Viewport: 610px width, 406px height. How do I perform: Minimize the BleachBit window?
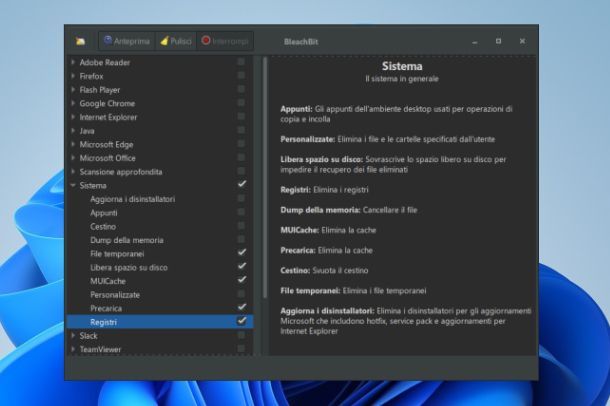click(475, 41)
